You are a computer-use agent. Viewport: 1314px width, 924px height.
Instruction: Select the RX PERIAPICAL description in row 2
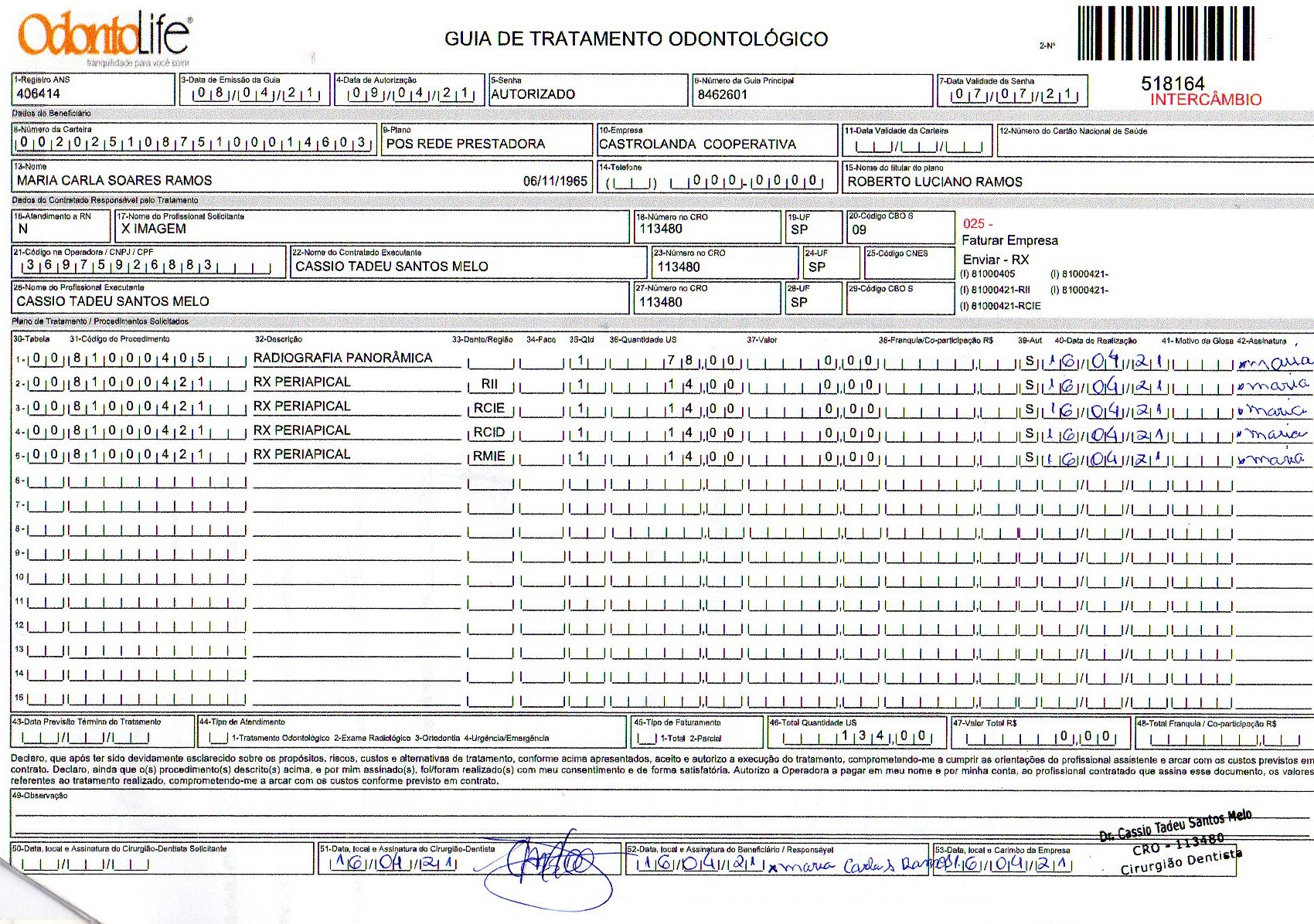tap(302, 382)
